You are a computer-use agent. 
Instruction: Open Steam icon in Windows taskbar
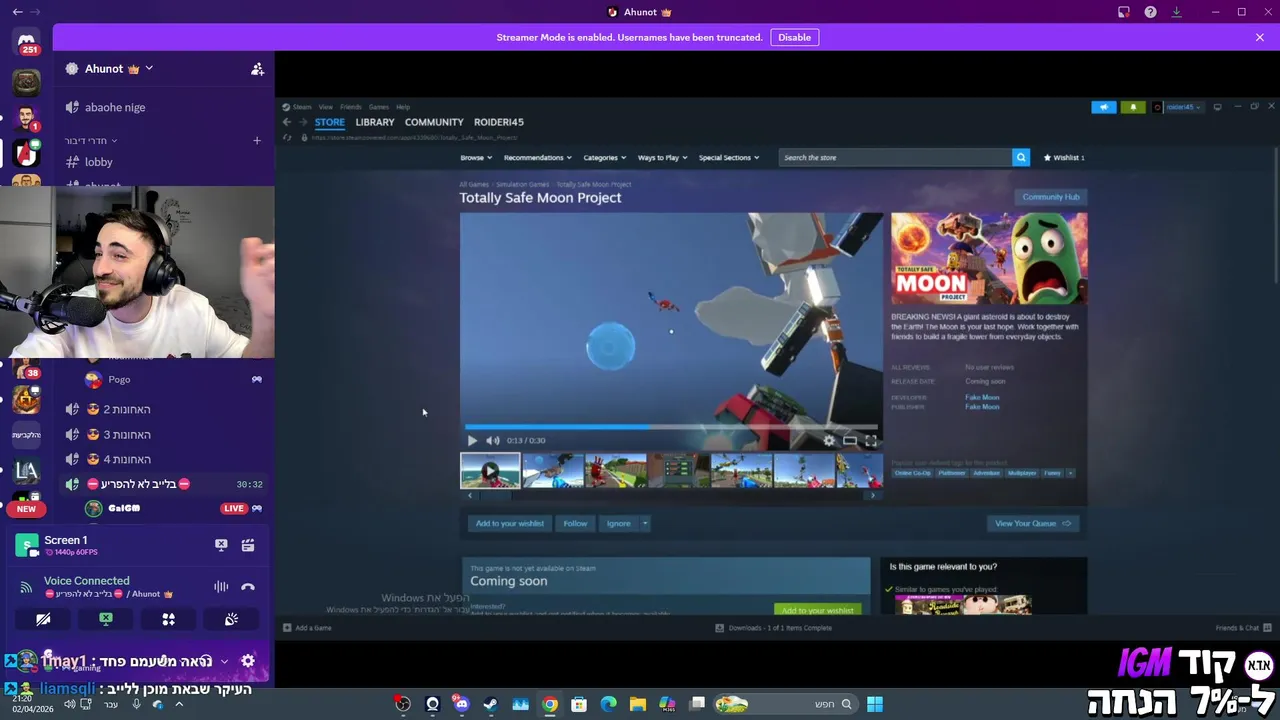491,704
